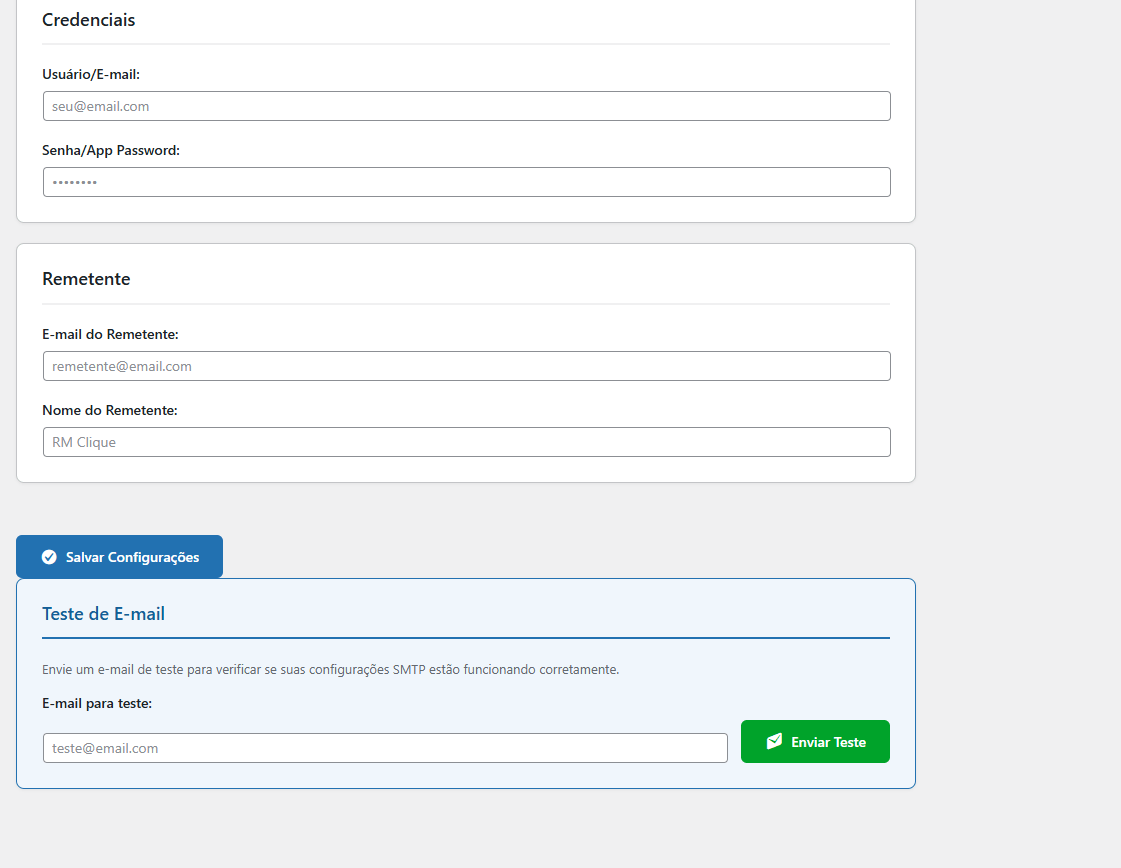
Task: Click the paper plane icon on Enviar Teste
Action: pyautogui.click(x=774, y=741)
